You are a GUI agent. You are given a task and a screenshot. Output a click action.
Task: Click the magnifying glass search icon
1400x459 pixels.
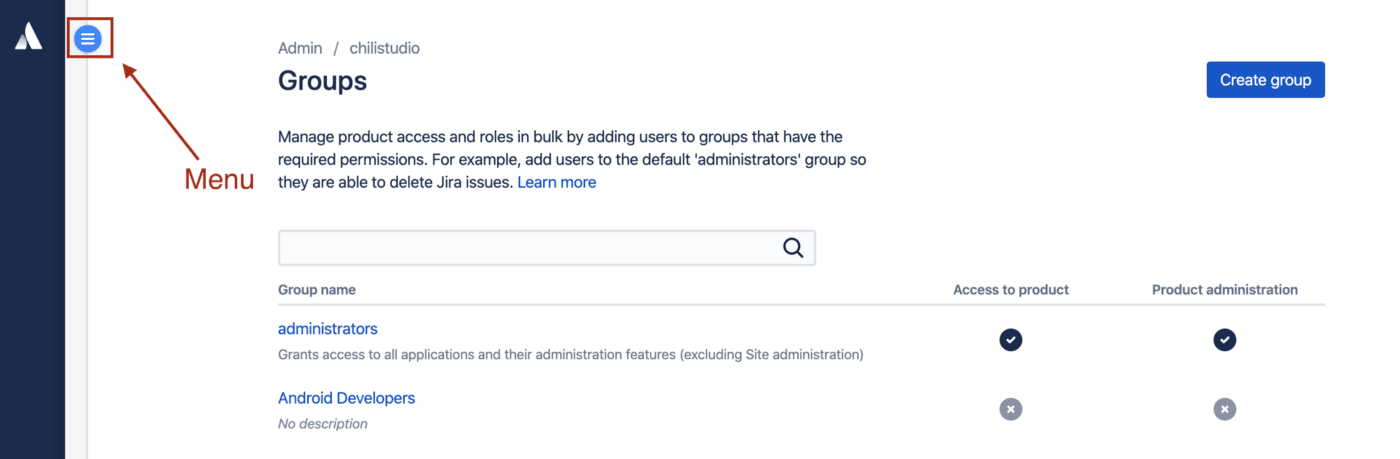pos(793,248)
